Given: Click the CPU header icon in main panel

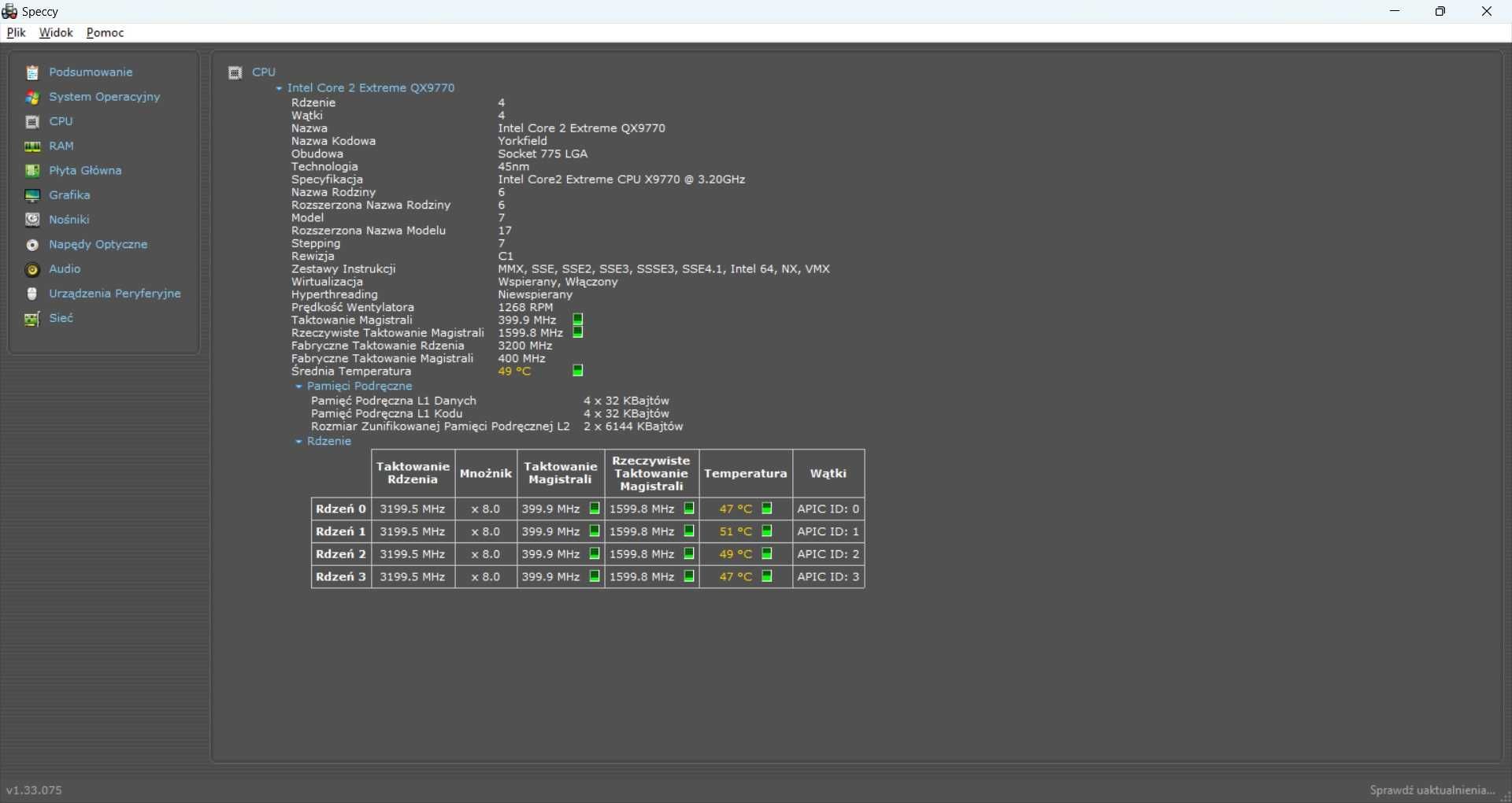Looking at the screenshot, I should tap(235, 72).
